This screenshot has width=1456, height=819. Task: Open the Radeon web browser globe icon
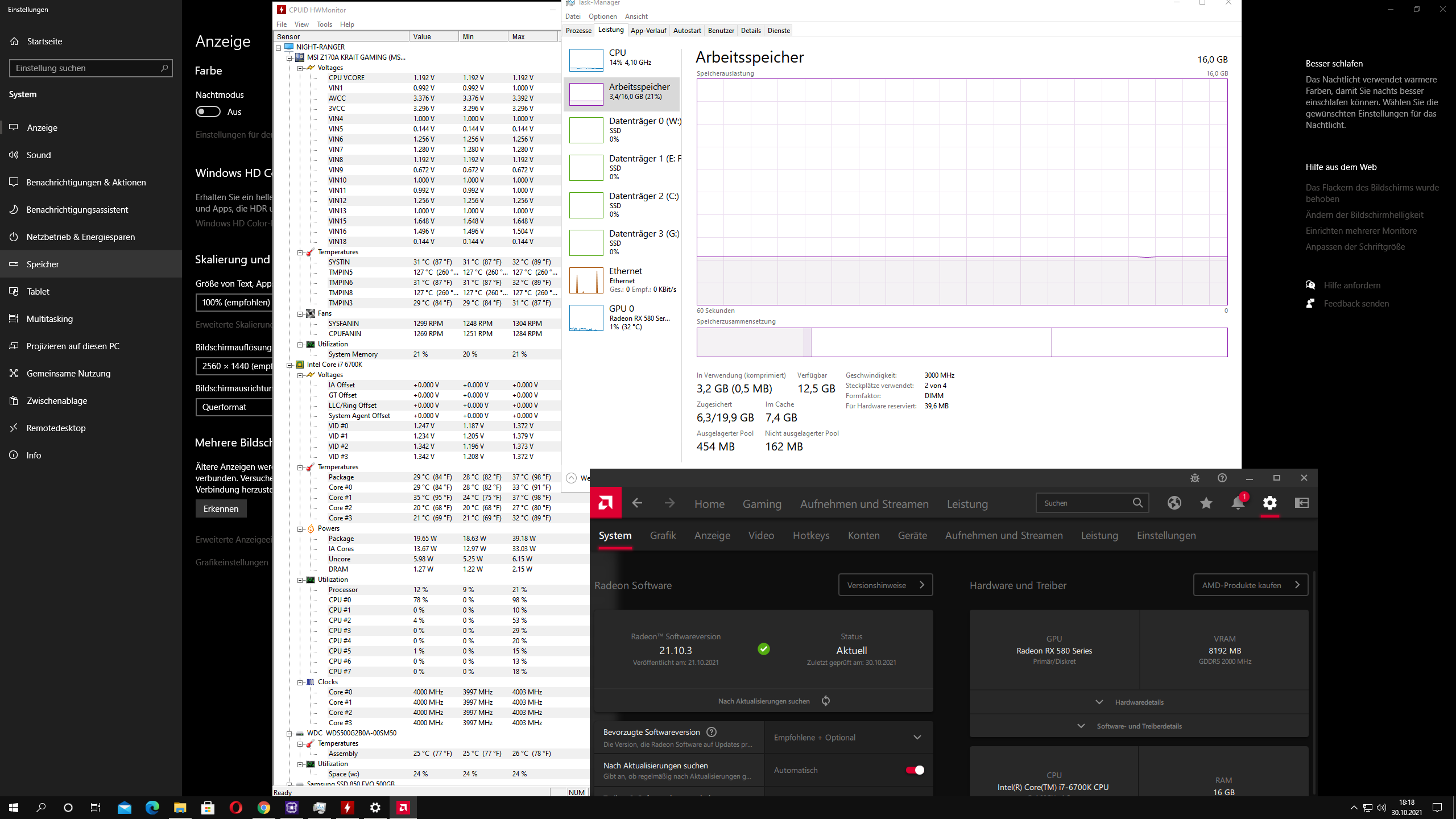pyautogui.click(x=1174, y=503)
